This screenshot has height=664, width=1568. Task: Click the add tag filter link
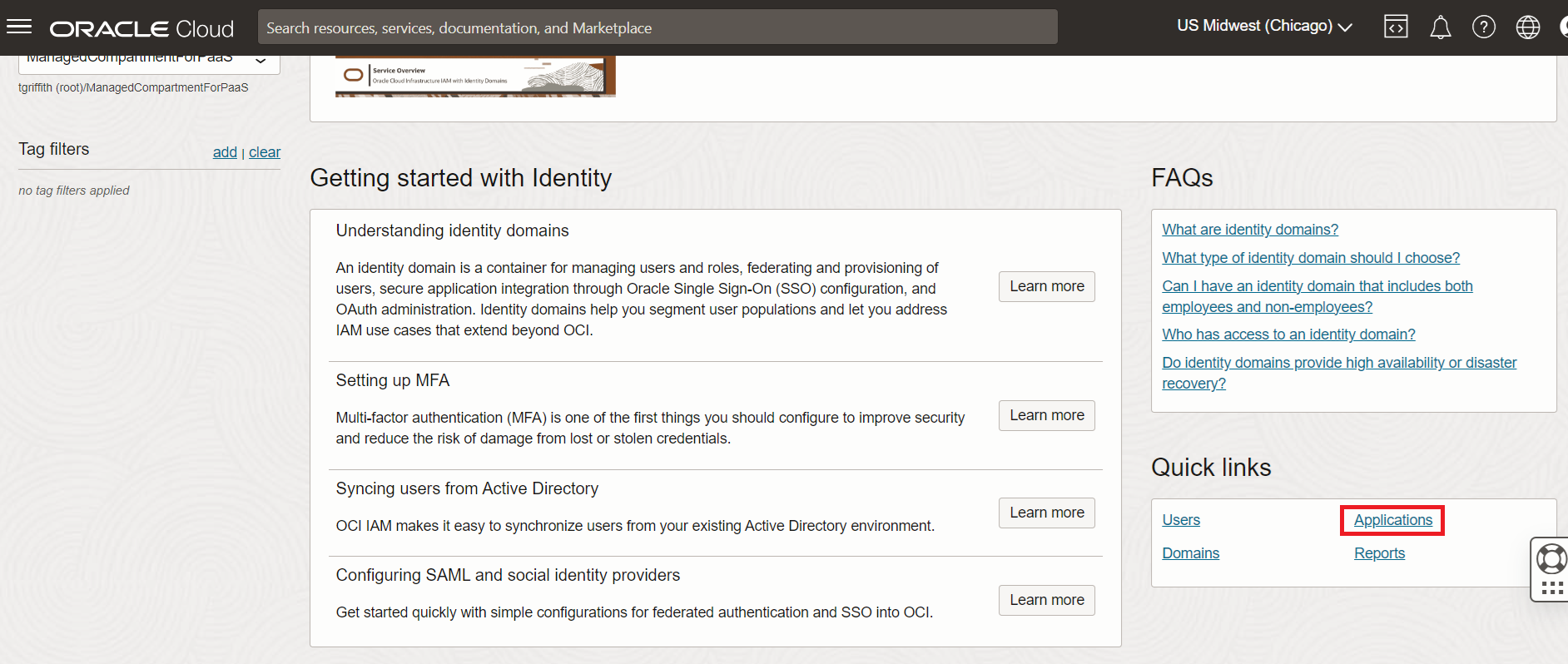pos(225,152)
